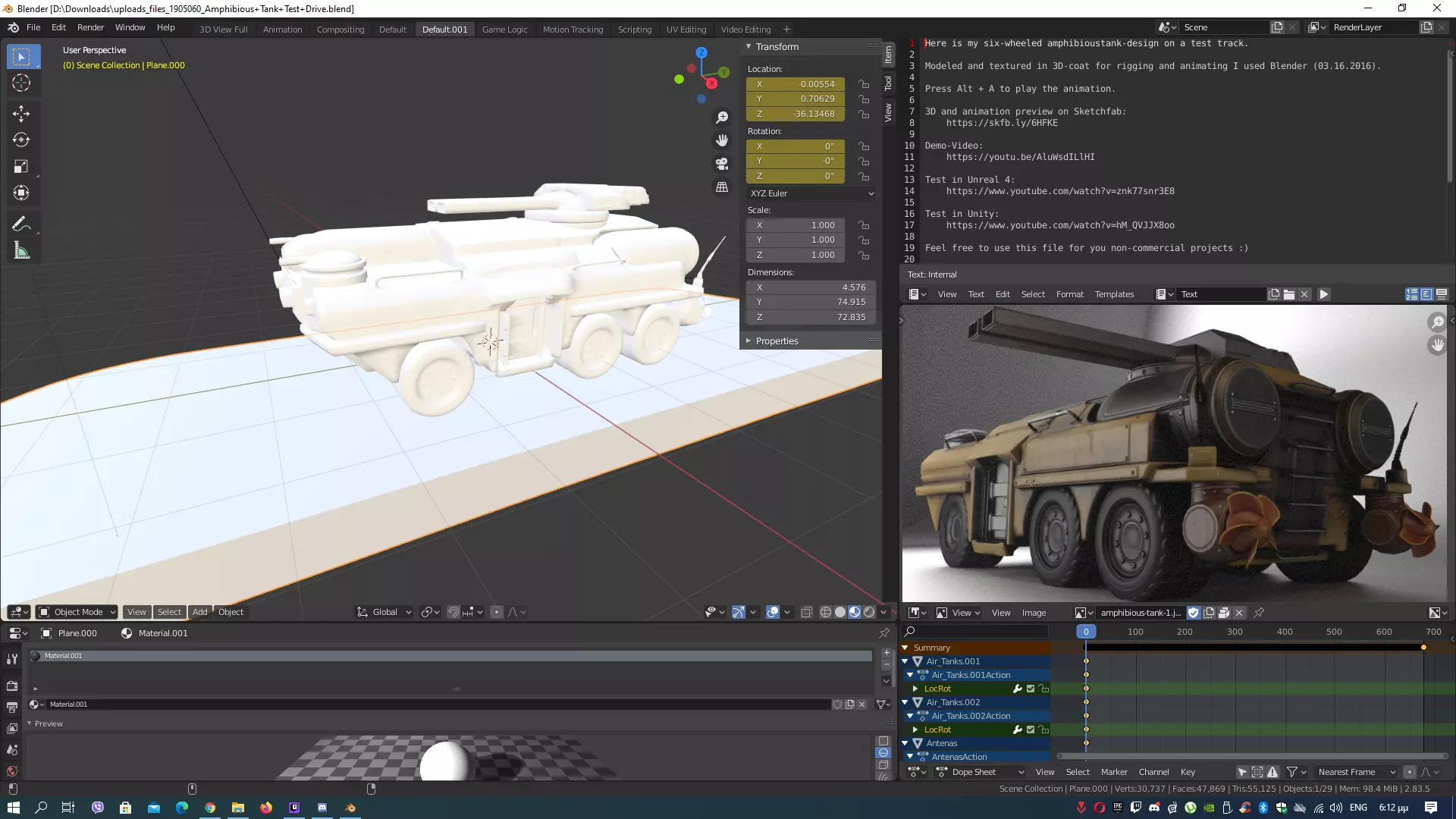Image resolution: width=1456 pixels, height=819 pixels.
Task: Click the current frame marker 0
Action: [x=1085, y=632]
